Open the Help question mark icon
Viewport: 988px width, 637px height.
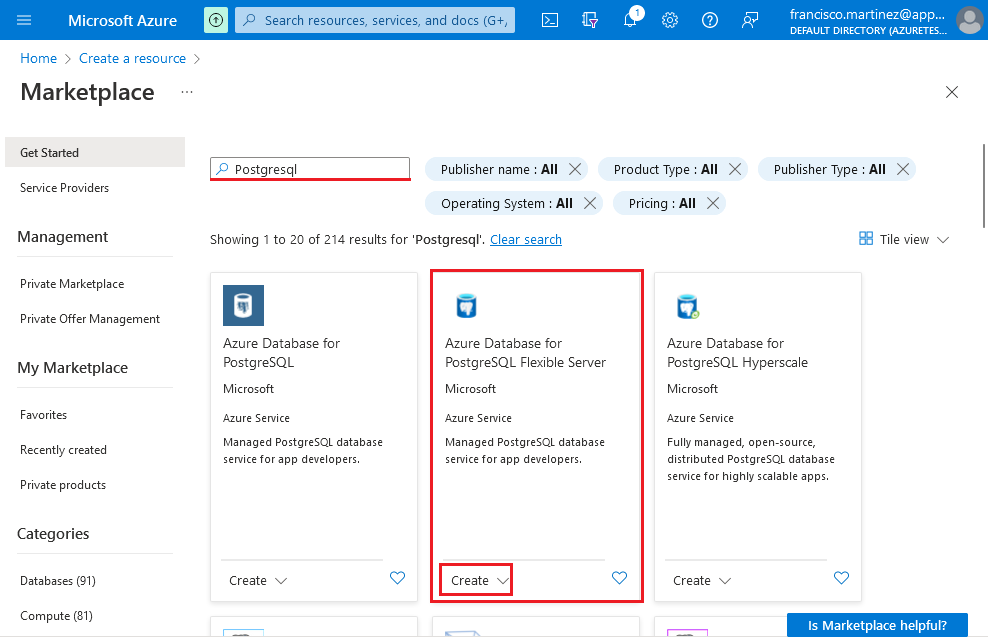click(x=710, y=20)
